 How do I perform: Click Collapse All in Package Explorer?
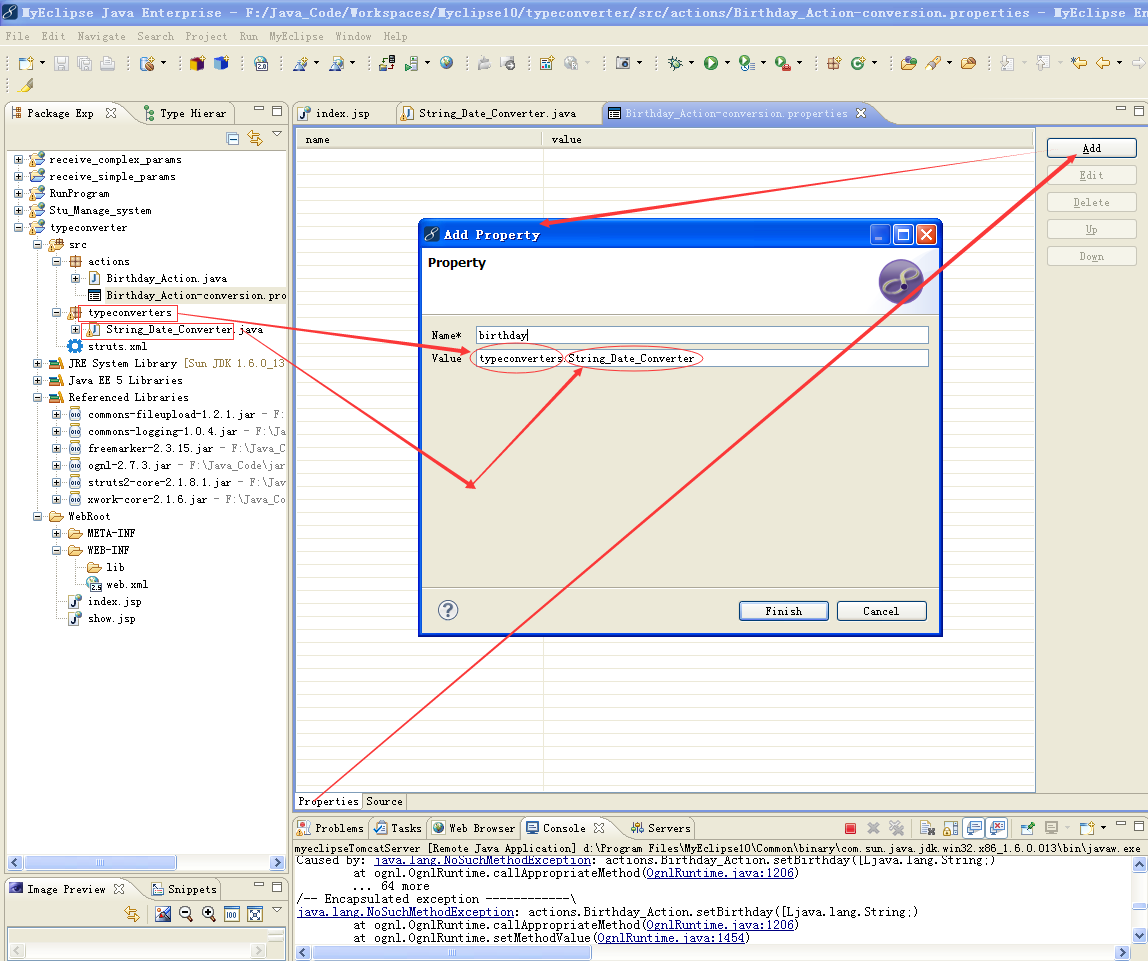(233, 138)
